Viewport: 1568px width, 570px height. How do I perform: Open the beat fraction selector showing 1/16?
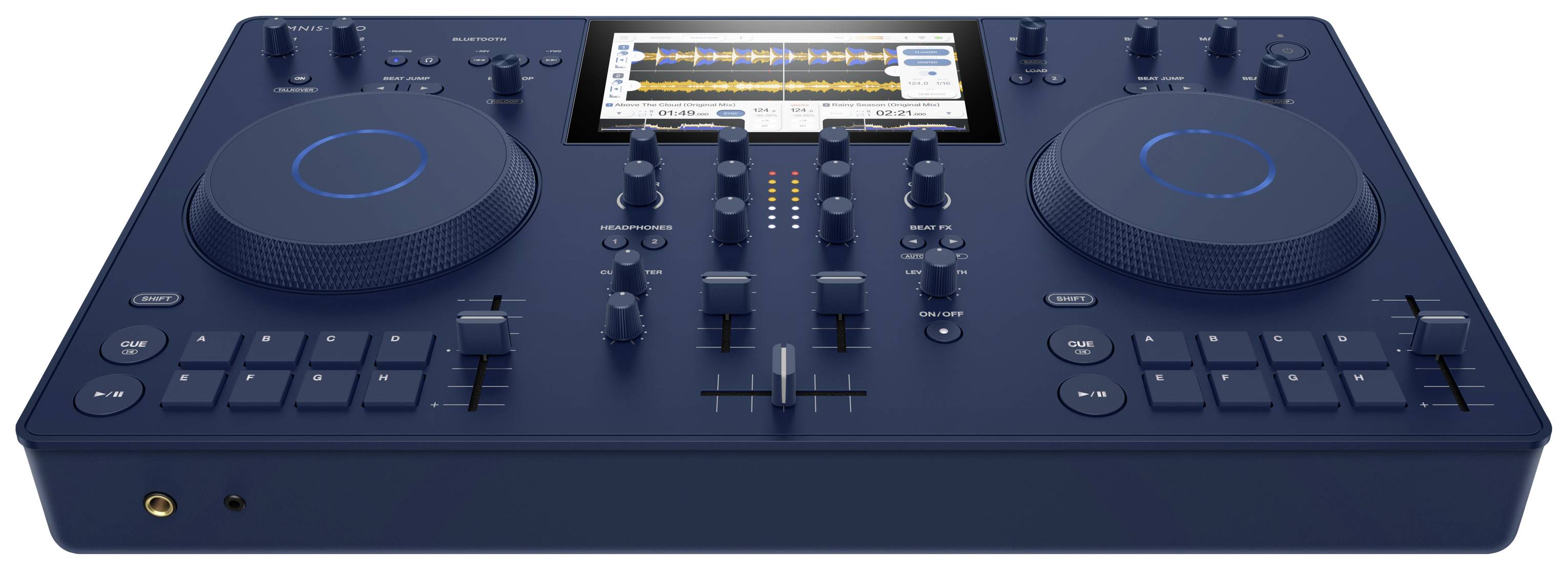click(x=943, y=84)
